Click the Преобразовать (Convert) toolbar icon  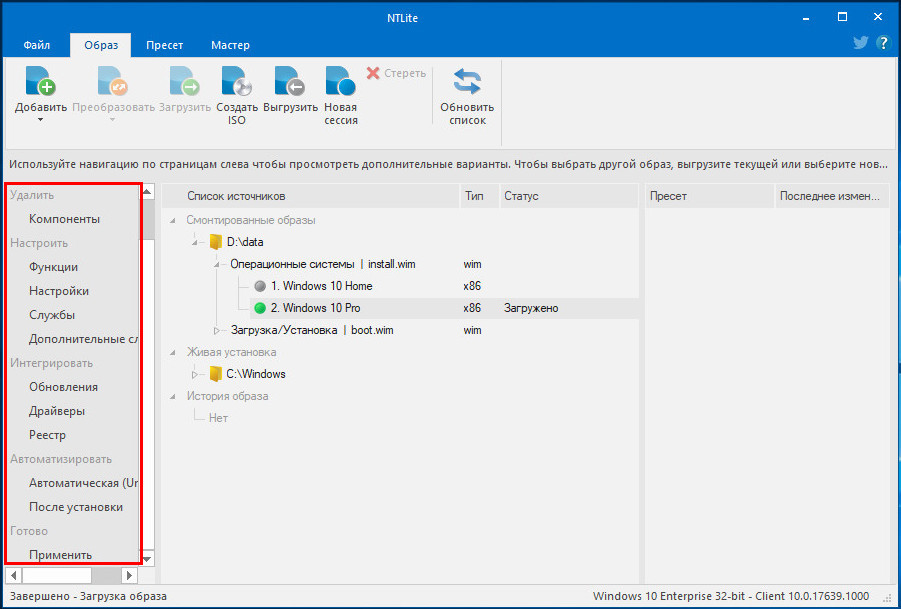(x=113, y=81)
